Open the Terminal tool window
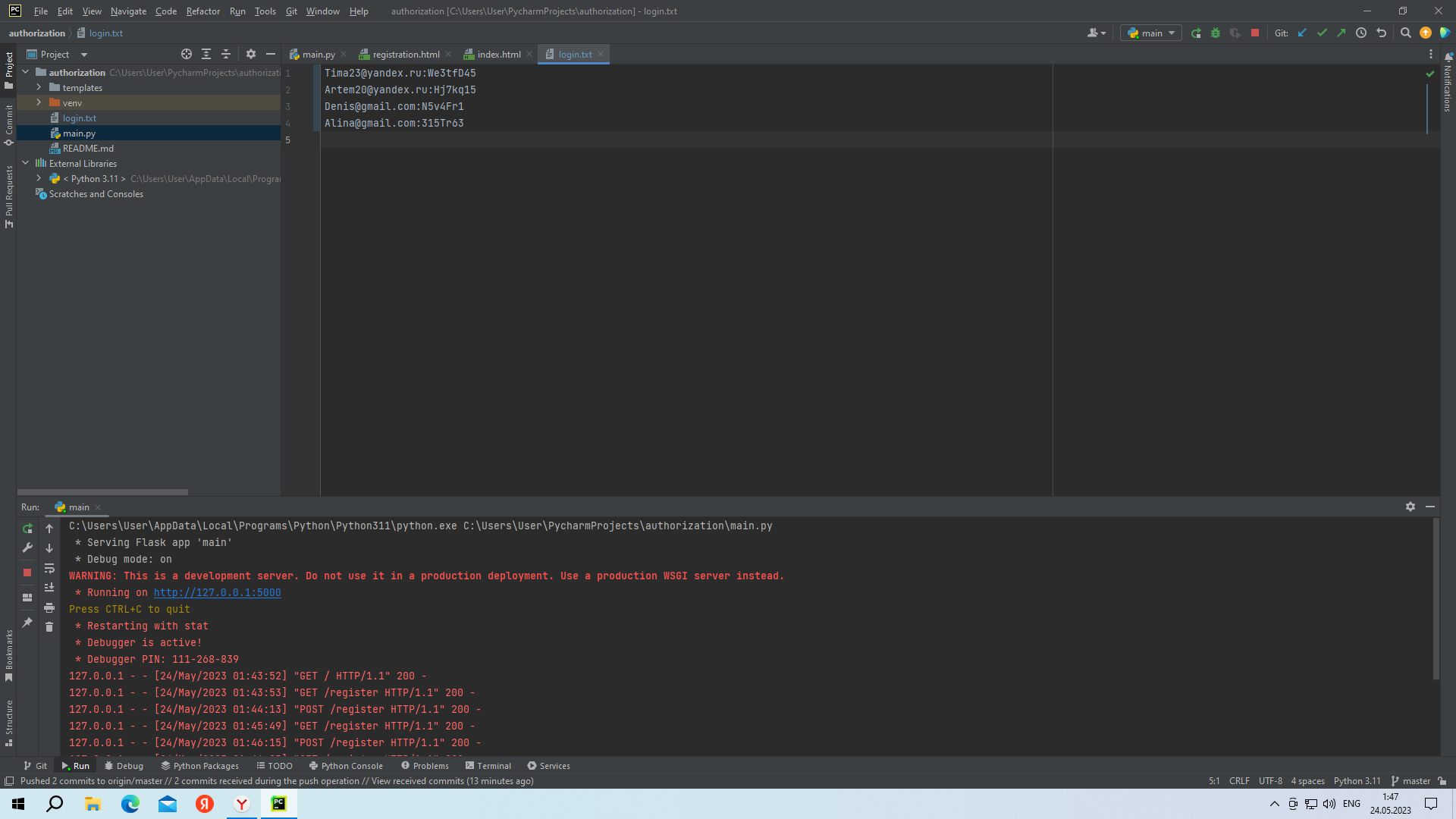Image resolution: width=1456 pixels, height=819 pixels. pos(488,766)
